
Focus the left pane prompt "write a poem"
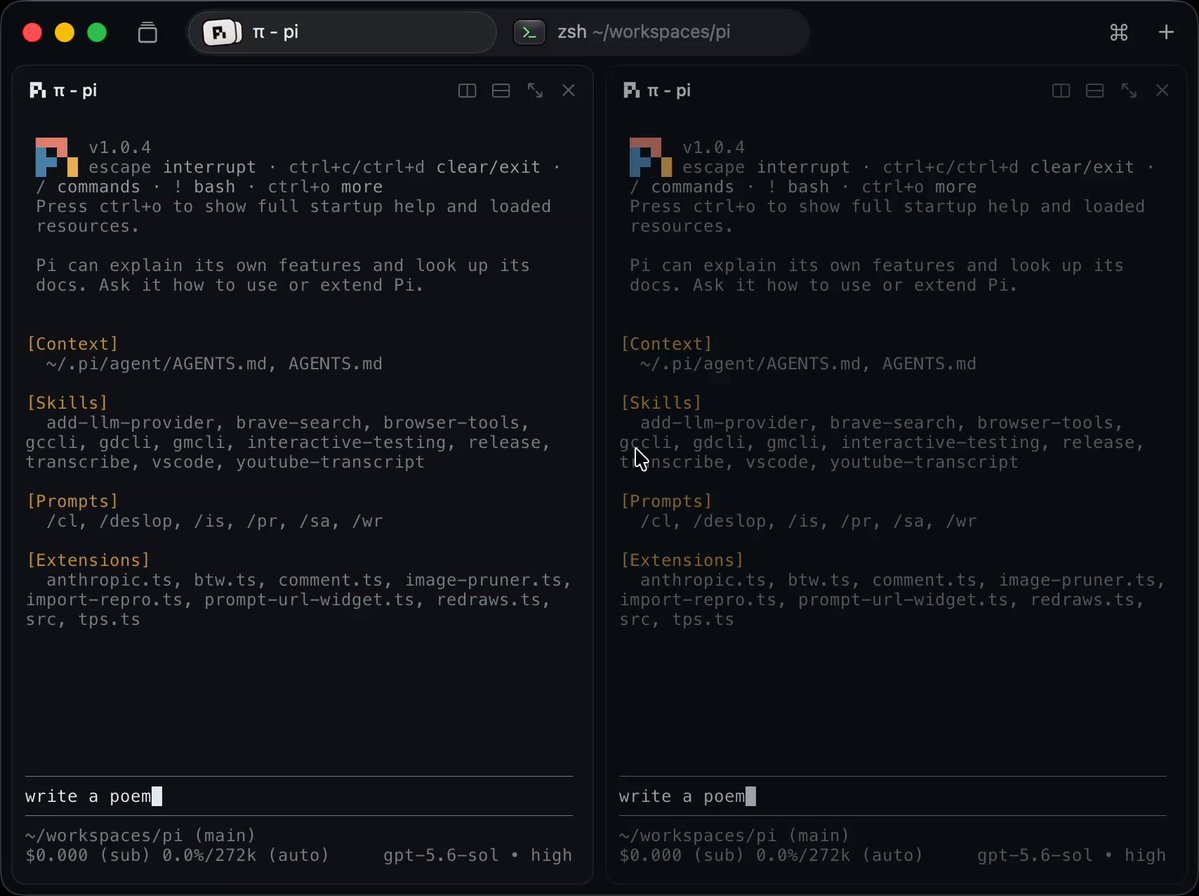tap(299, 797)
